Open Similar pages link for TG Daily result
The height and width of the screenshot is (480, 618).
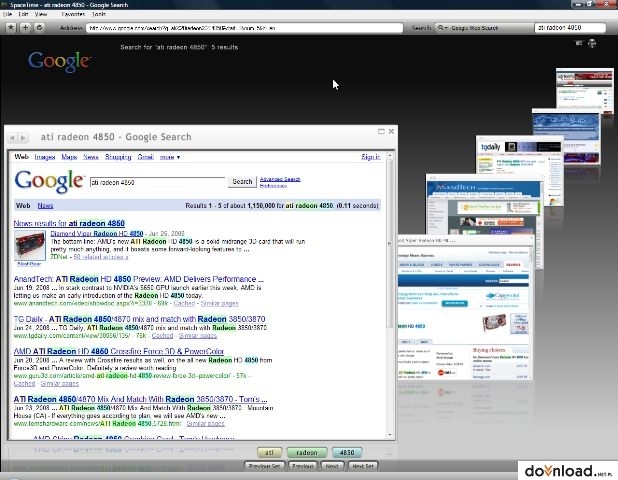(198, 336)
